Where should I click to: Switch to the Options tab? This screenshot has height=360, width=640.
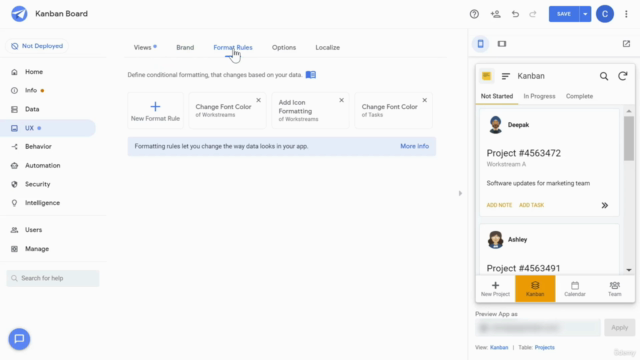click(284, 47)
